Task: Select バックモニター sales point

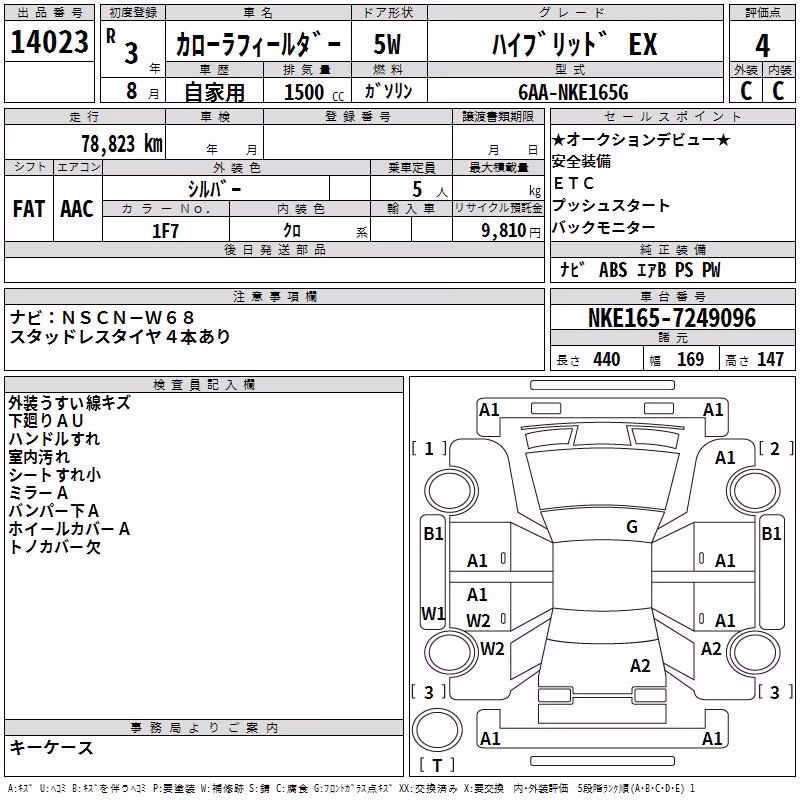Action: click(x=604, y=227)
